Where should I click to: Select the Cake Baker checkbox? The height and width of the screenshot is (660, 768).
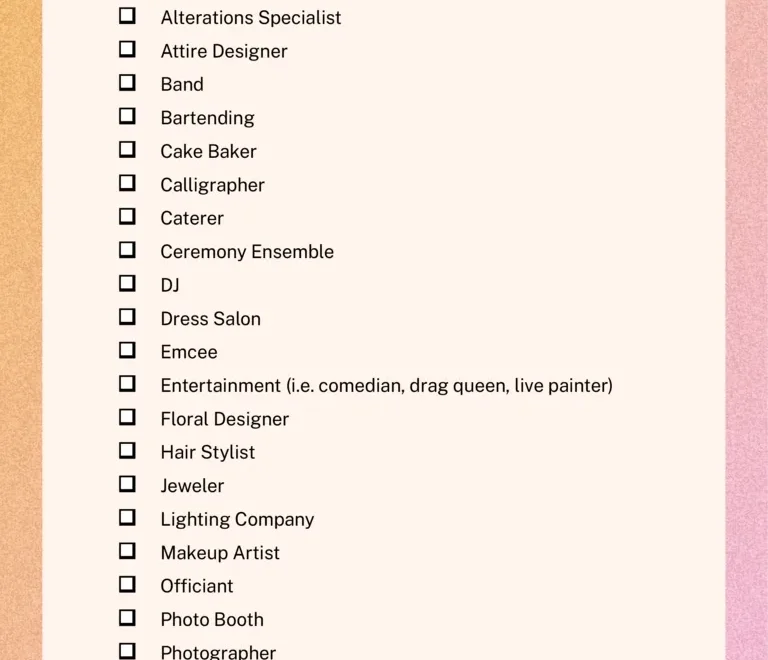pyautogui.click(x=127, y=149)
